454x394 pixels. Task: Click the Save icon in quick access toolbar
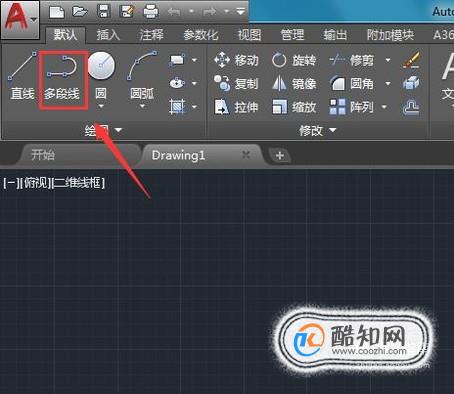click(x=104, y=12)
